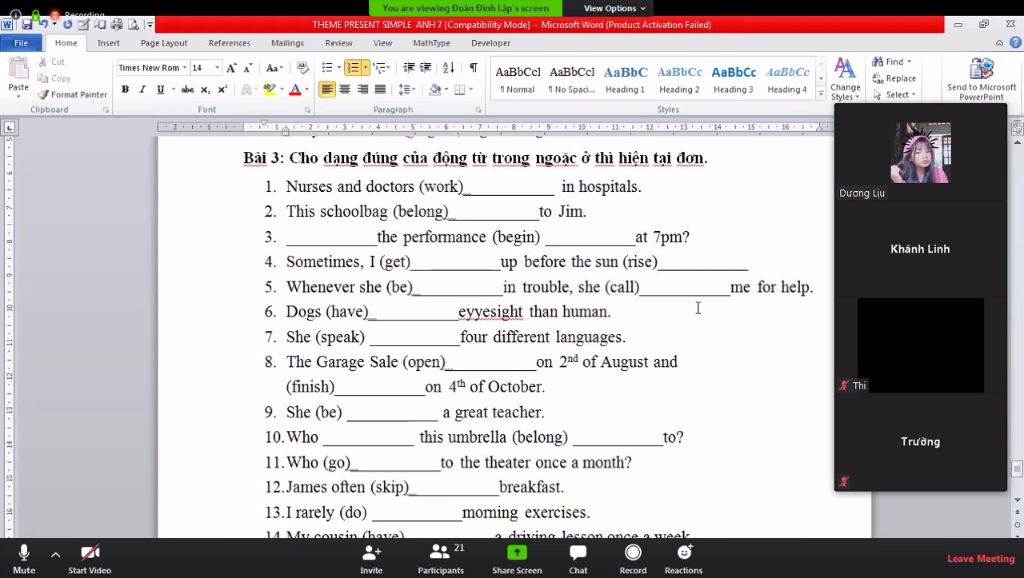Click the Leave Meeting button
Screen dimensions: 1024x578
981,558
